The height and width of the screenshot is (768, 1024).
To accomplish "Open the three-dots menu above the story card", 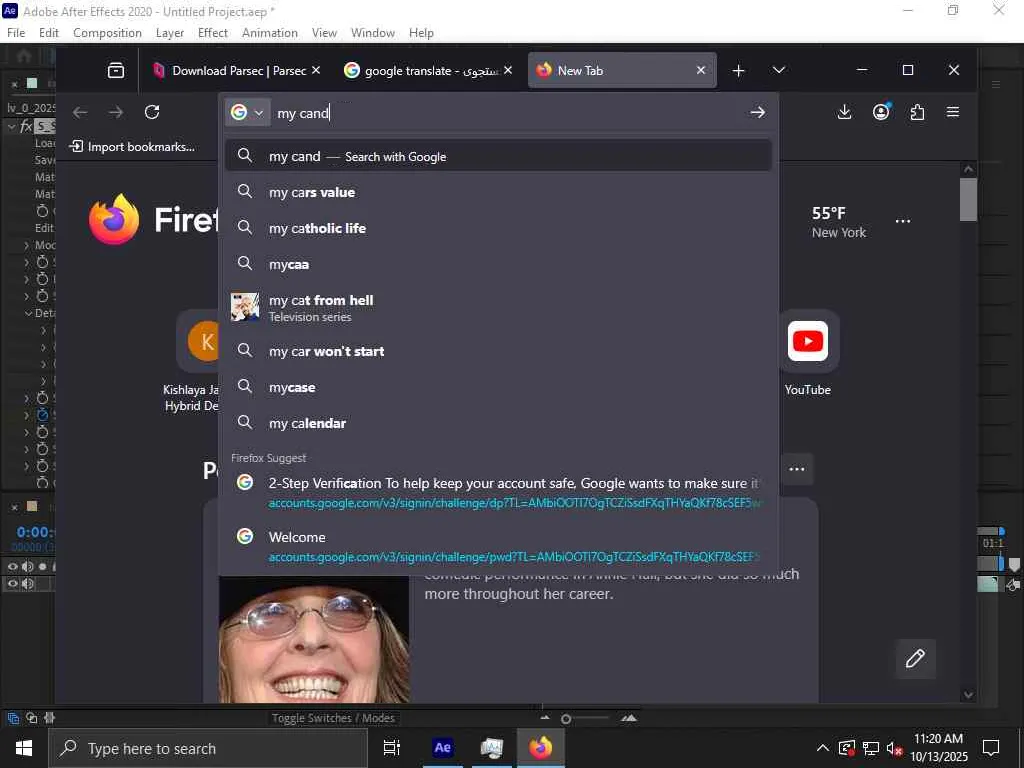I will pos(797,470).
